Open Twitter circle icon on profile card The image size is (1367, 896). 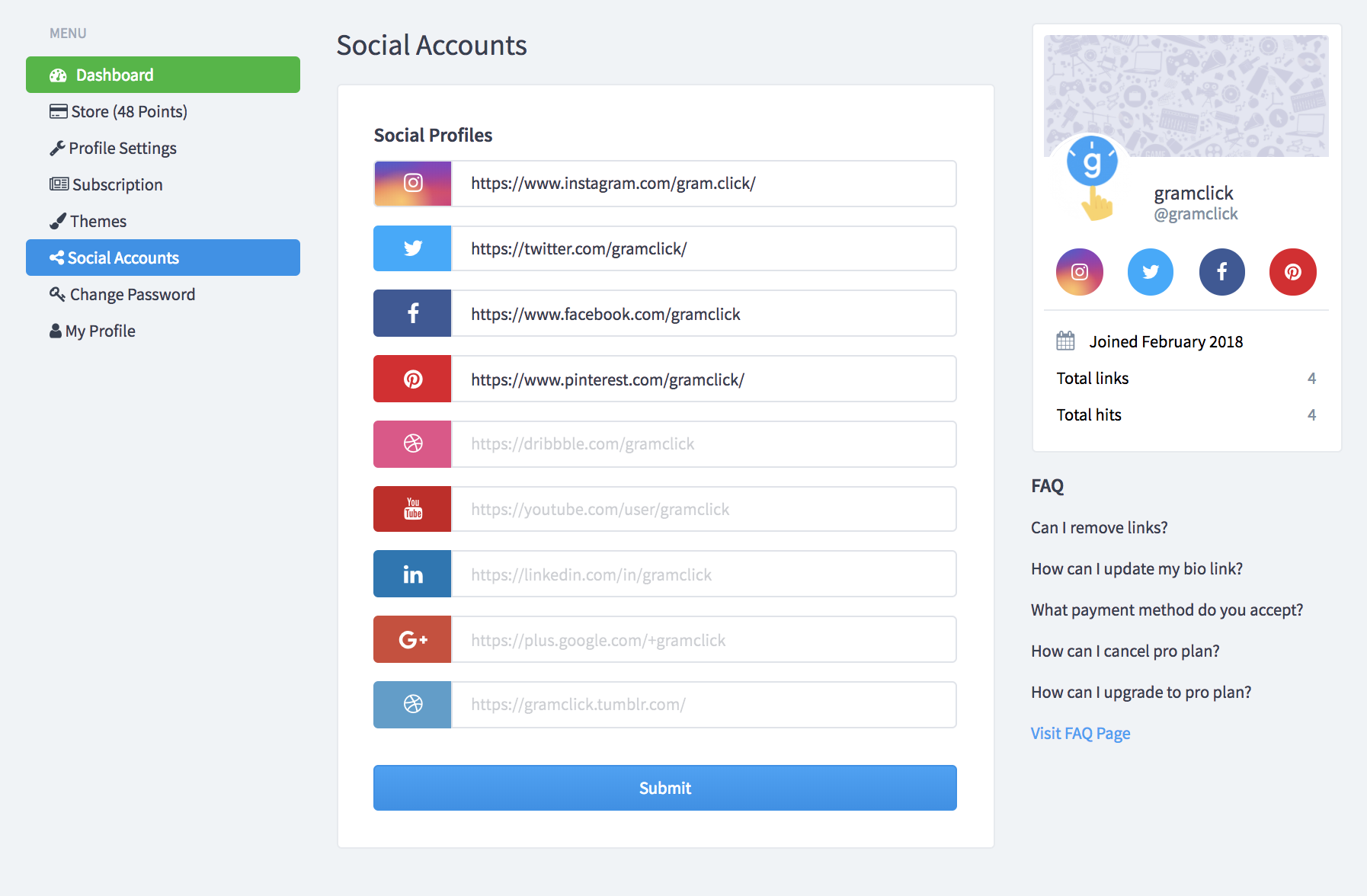coord(1151,272)
